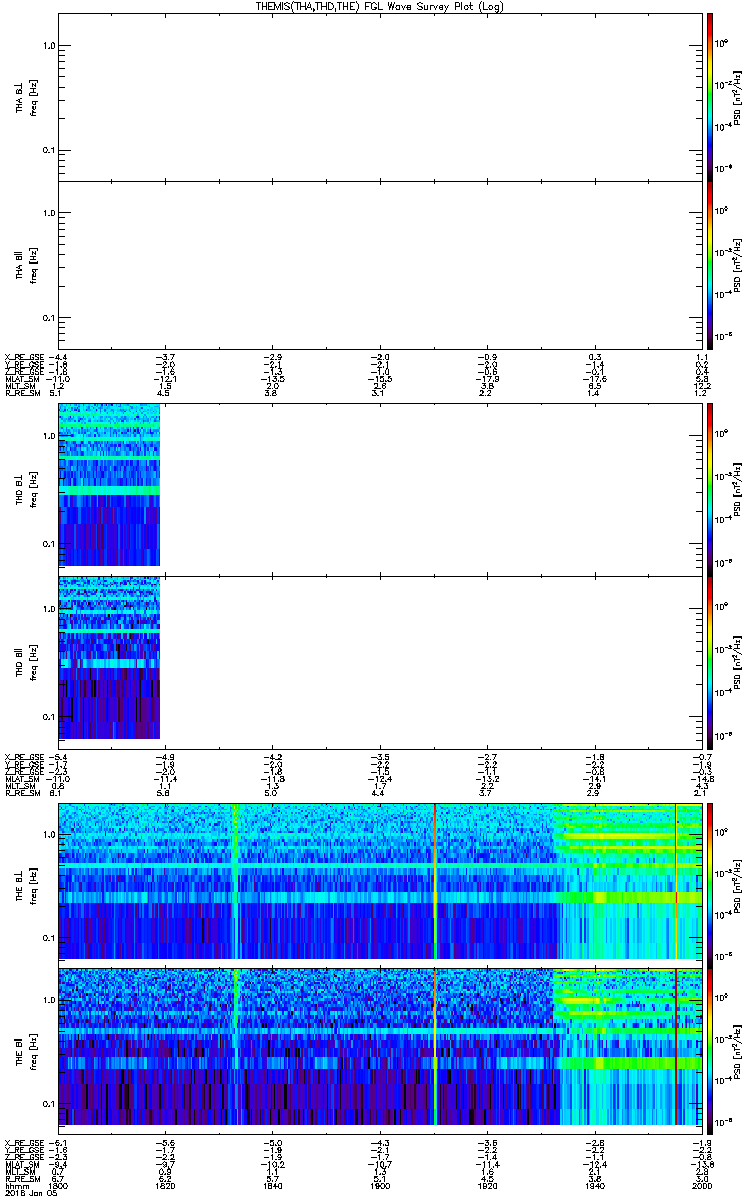Click the '0.1' tick on THE BII axis
Image resolution: width=750 pixels, height=1200 pixels.
[x=48, y=1103]
